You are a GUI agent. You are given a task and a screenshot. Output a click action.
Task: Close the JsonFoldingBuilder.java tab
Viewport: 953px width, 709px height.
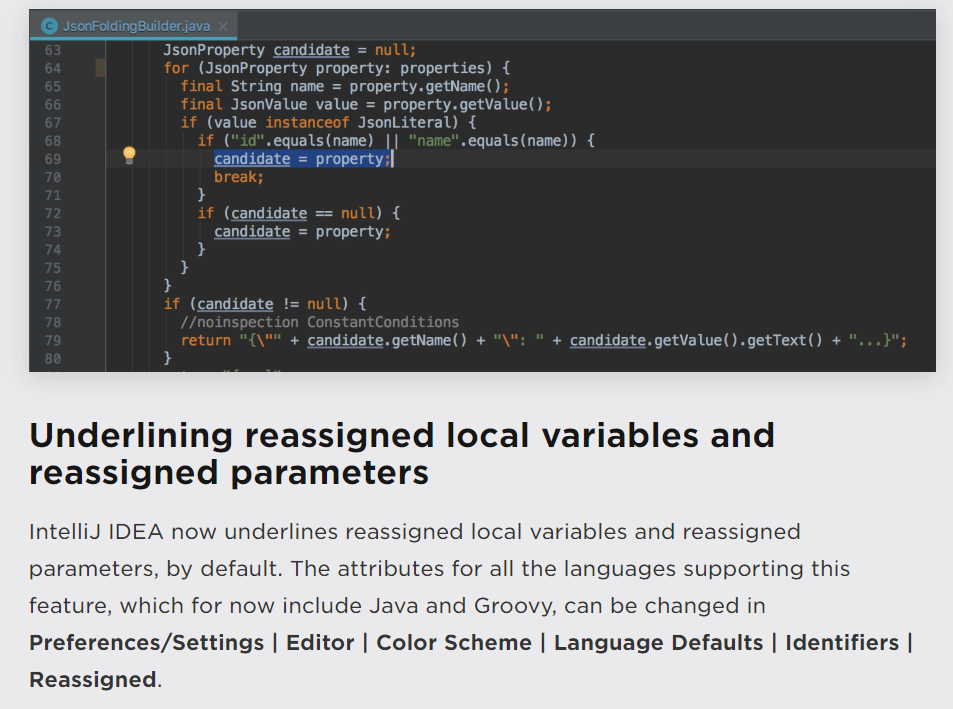click(223, 26)
